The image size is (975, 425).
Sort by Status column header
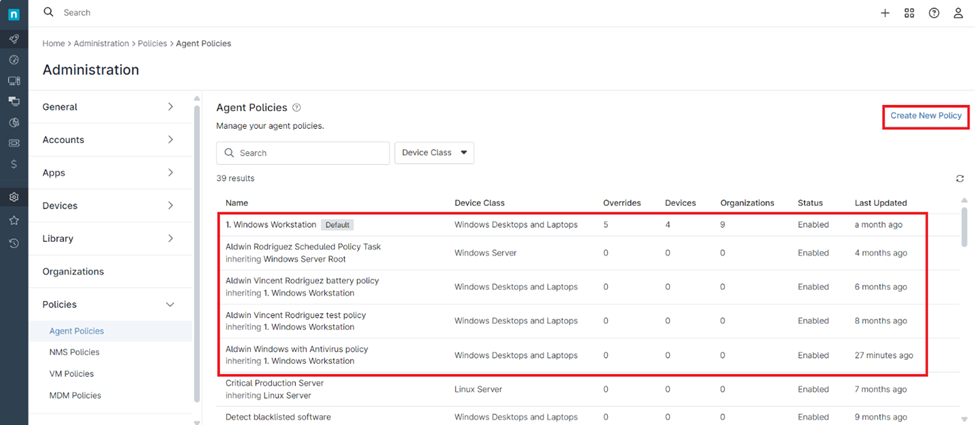tap(810, 203)
